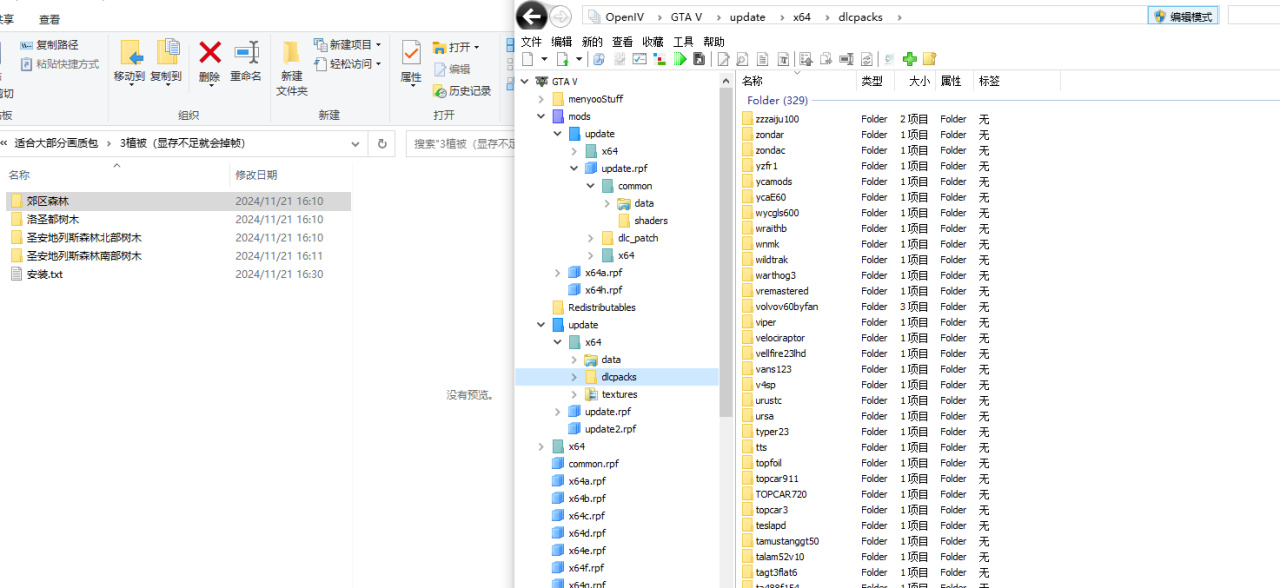The image size is (1280, 588).
Task: Open the File (文件) menu in OpenIV
Action: tap(531, 41)
